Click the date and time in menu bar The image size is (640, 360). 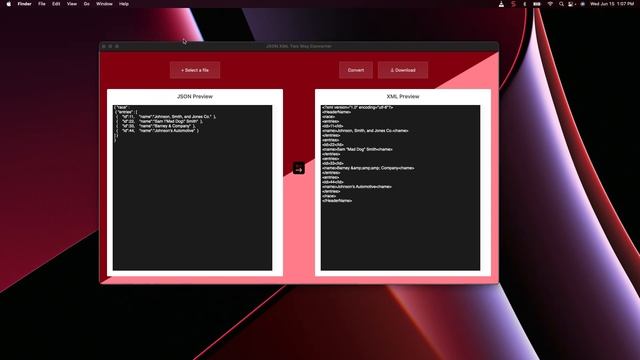tap(612, 4)
